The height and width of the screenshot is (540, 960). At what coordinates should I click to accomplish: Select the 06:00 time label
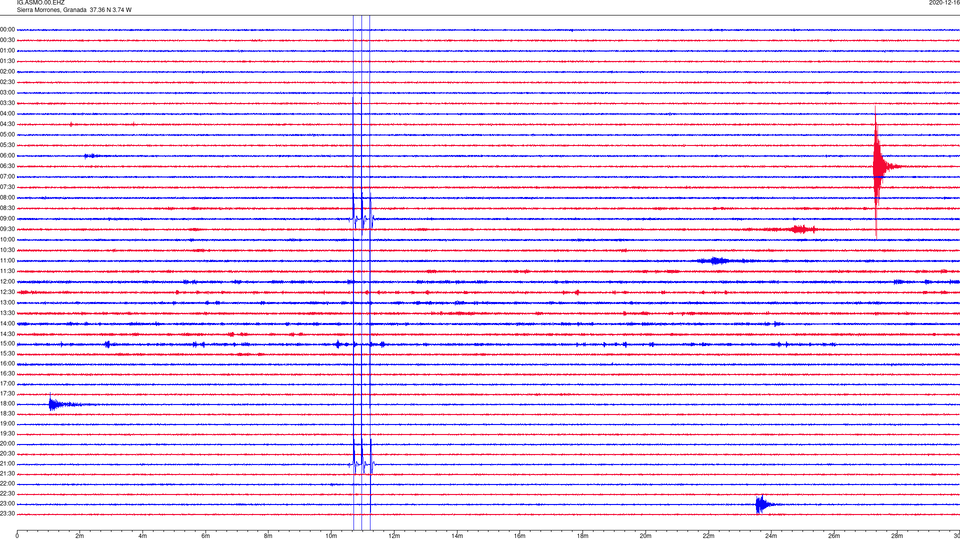(x=7, y=156)
